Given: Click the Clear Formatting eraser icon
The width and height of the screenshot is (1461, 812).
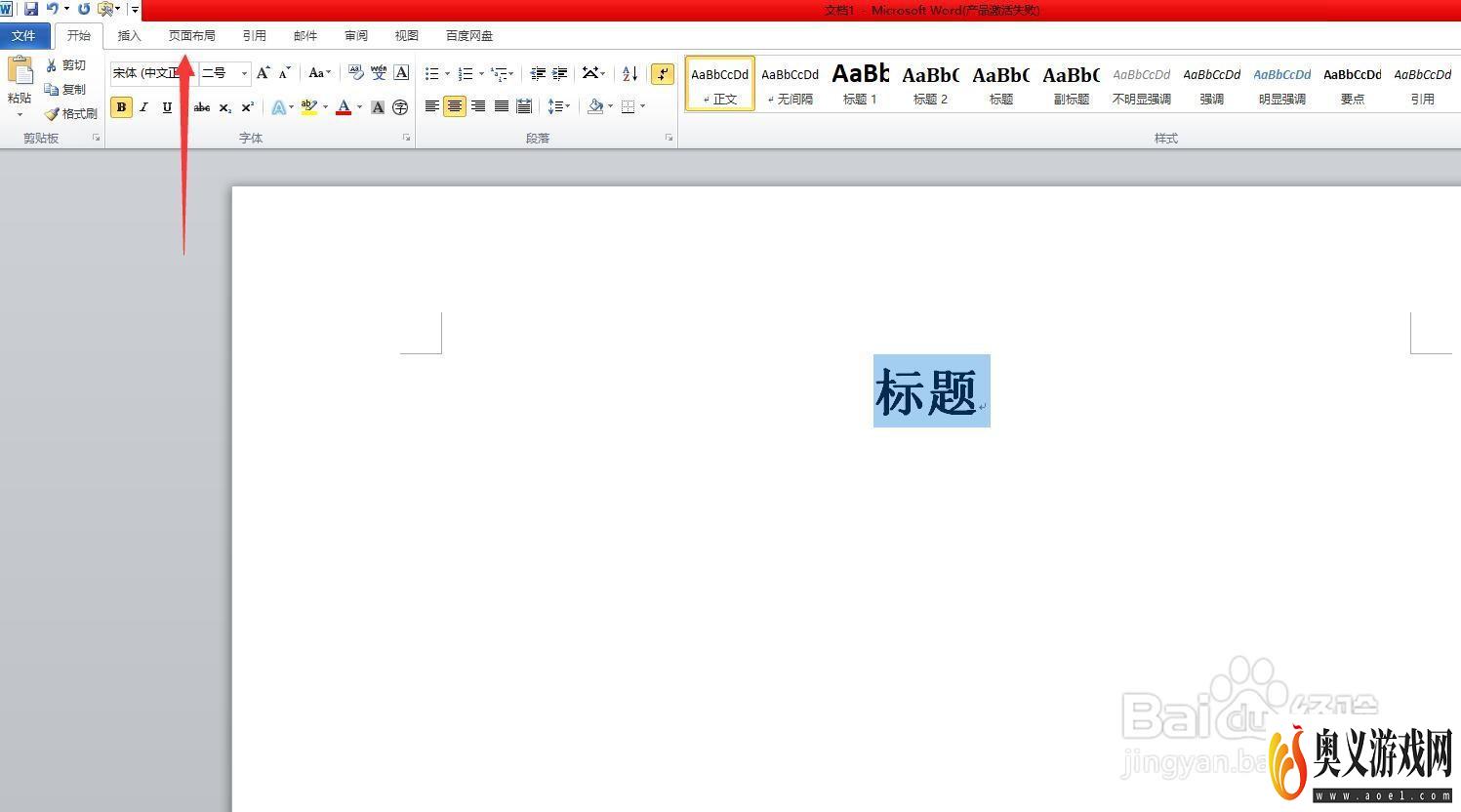Looking at the screenshot, I should 355,73.
